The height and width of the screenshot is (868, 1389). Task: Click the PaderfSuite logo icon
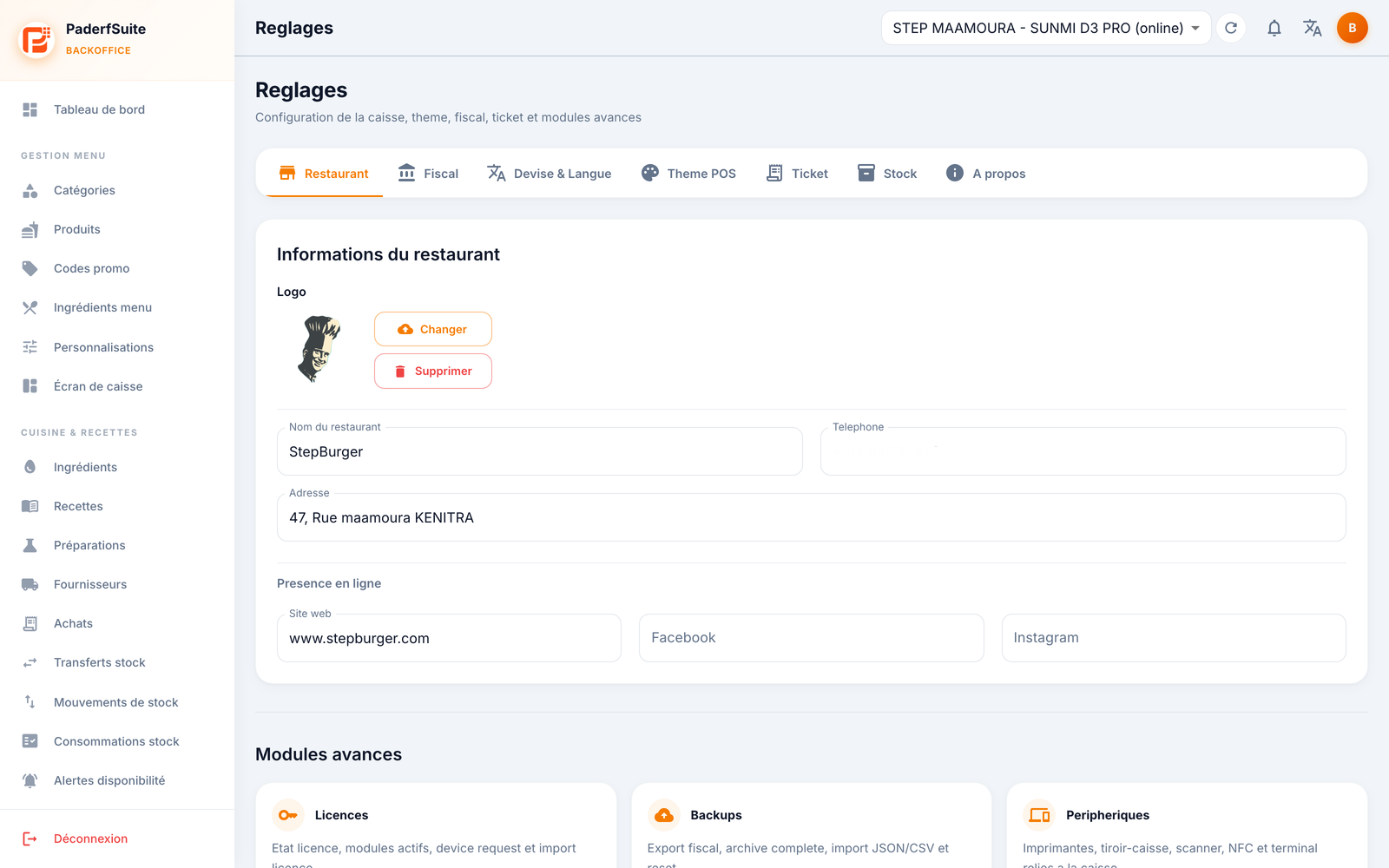(36, 39)
